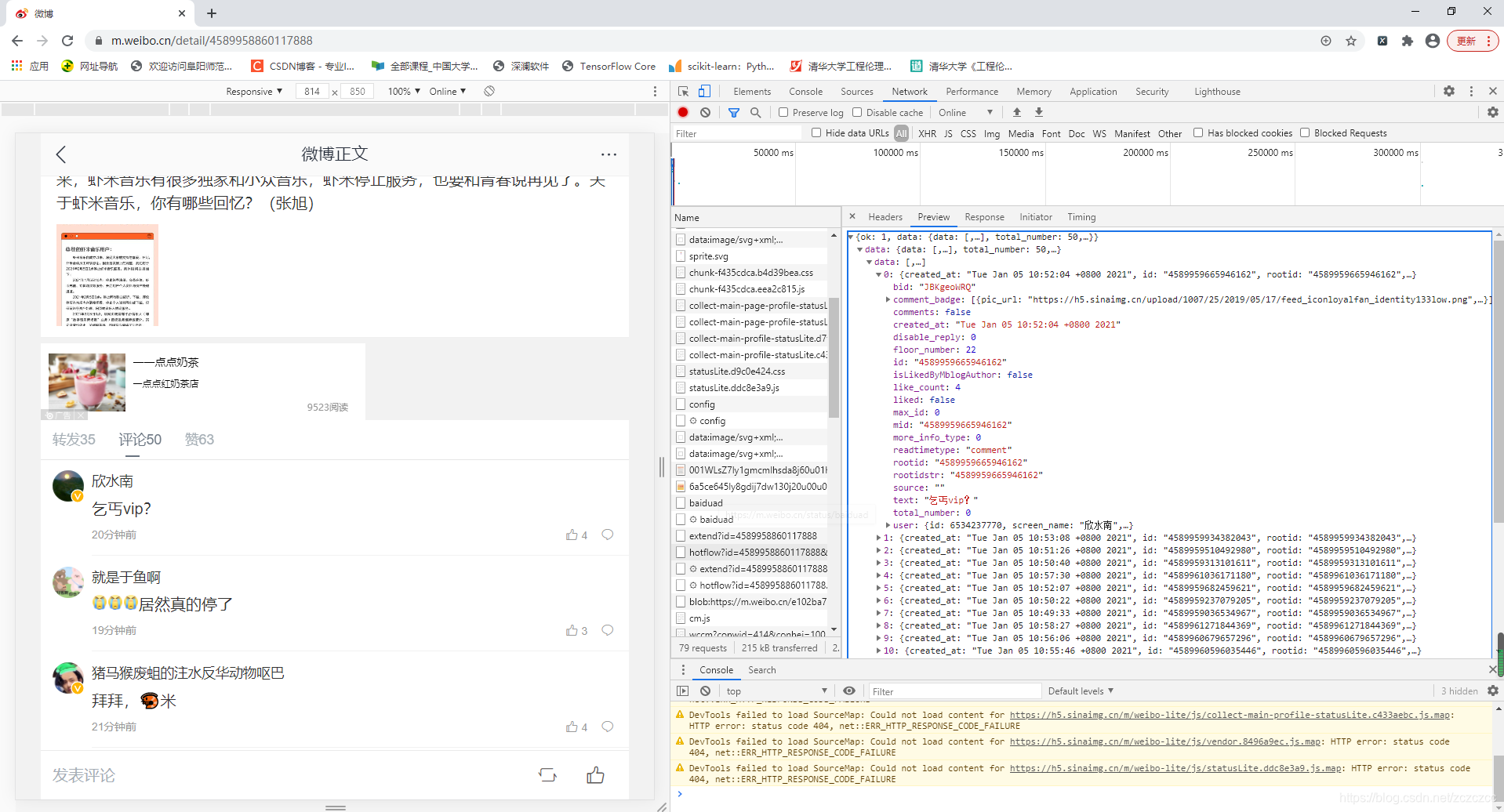Open console settings gear
The height and width of the screenshot is (812, 1504).
coord(1492,691)
